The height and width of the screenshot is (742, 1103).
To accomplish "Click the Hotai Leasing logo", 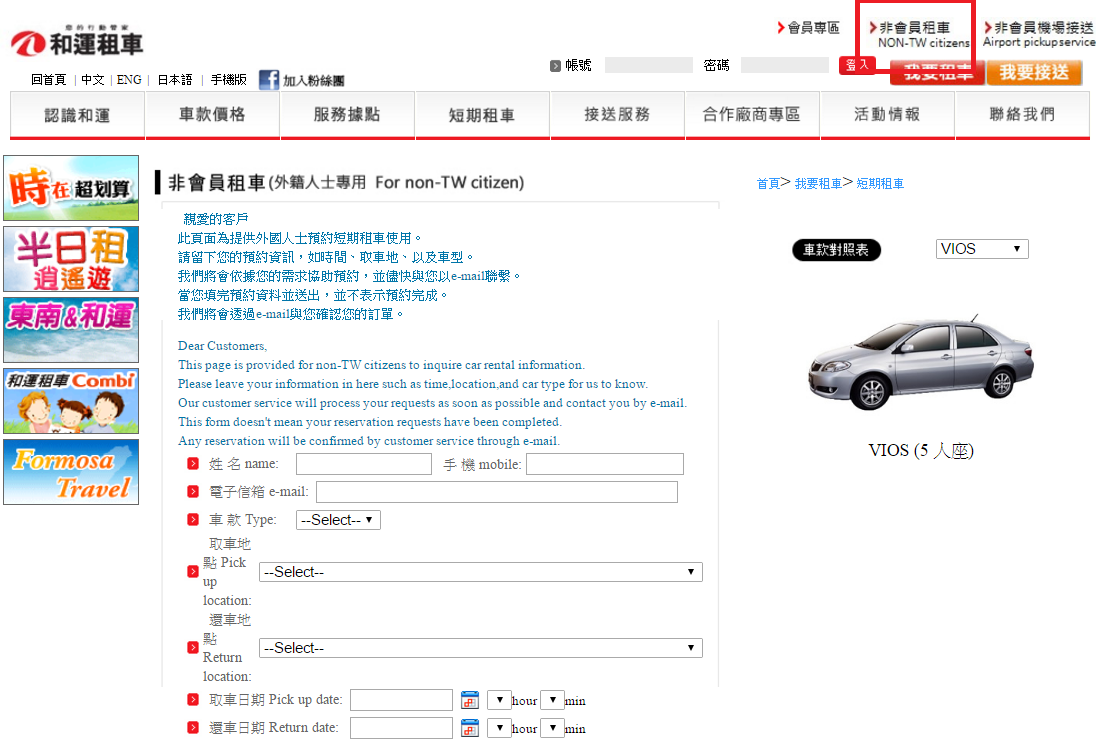I will (78, 42).
